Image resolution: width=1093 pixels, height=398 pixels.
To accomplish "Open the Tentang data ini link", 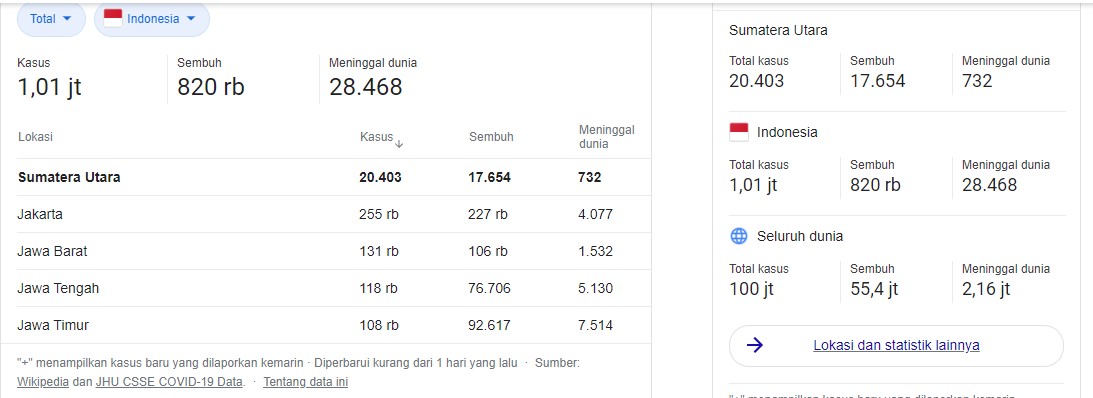I will 305,381.
